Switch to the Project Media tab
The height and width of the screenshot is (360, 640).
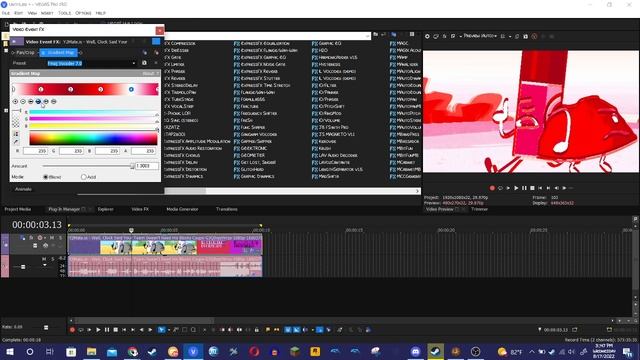pos(18,209)
